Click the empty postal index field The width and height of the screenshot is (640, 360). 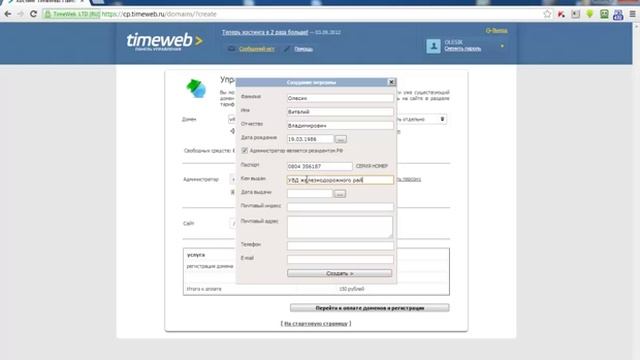click(340, 207)
